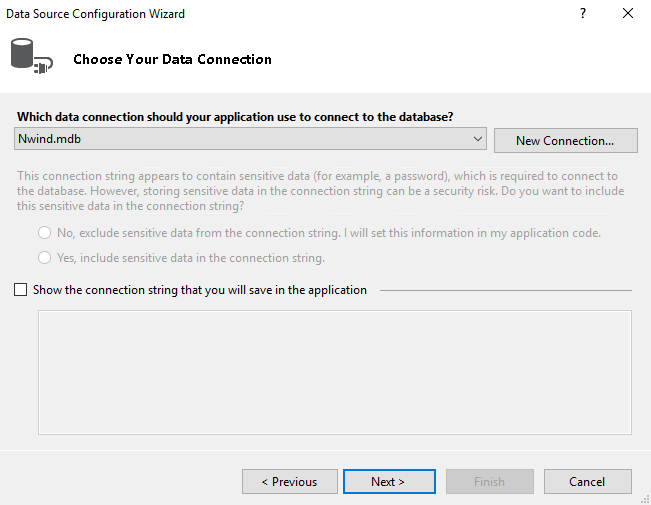Click inside the connection string text box

334,372
